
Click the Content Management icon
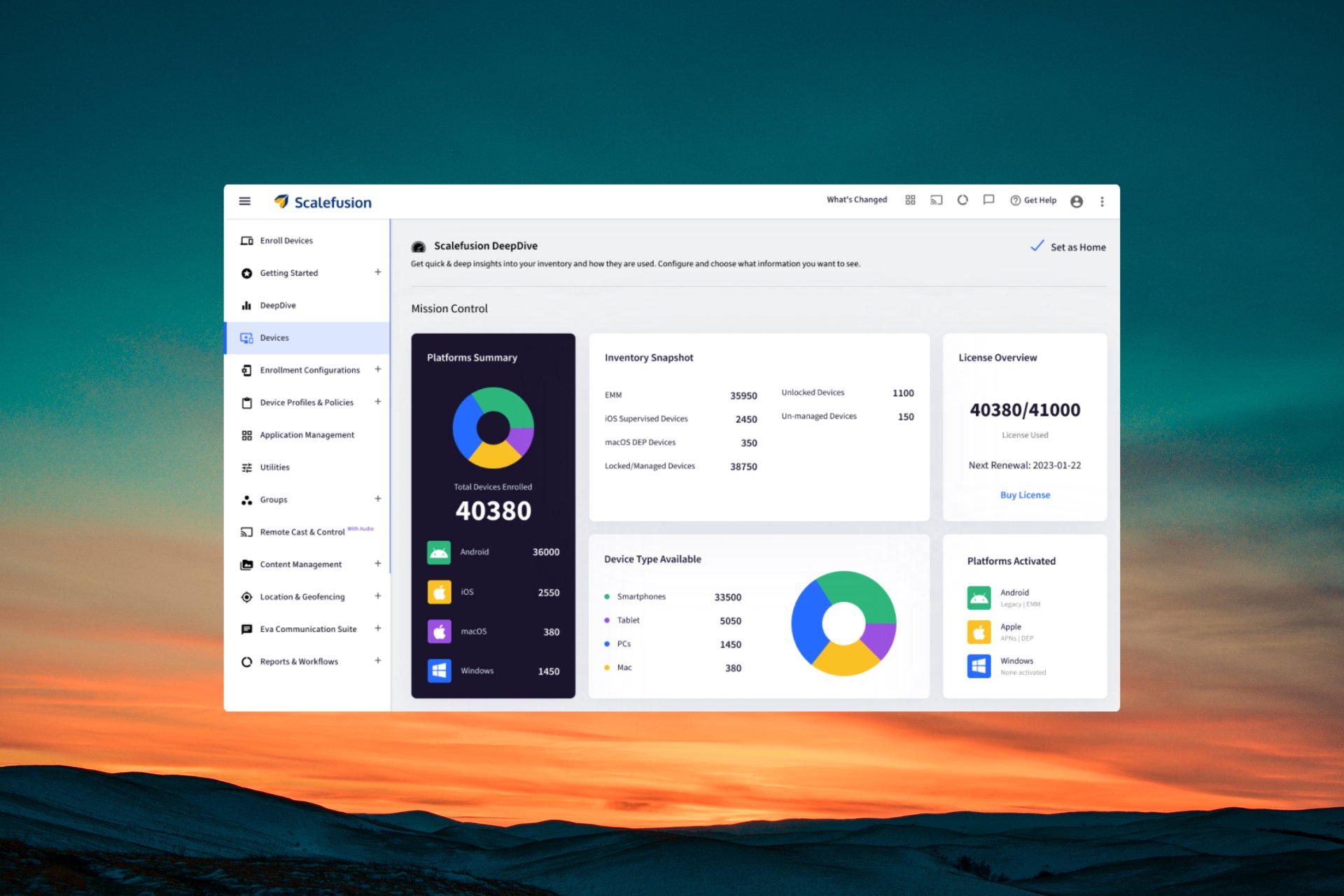tap(246, 565)
